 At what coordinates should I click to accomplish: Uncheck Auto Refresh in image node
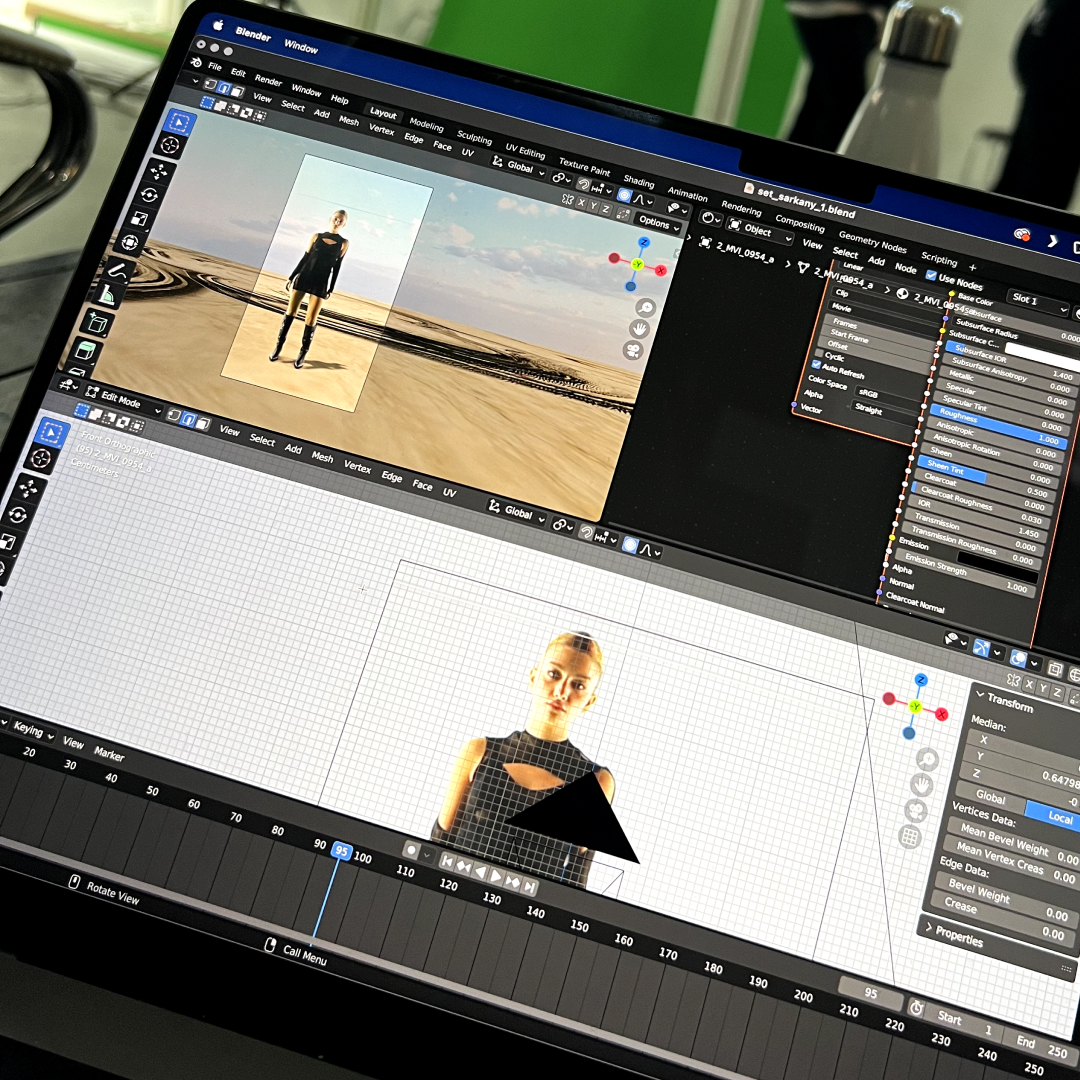pyautogui.click(x=816, y=367)
